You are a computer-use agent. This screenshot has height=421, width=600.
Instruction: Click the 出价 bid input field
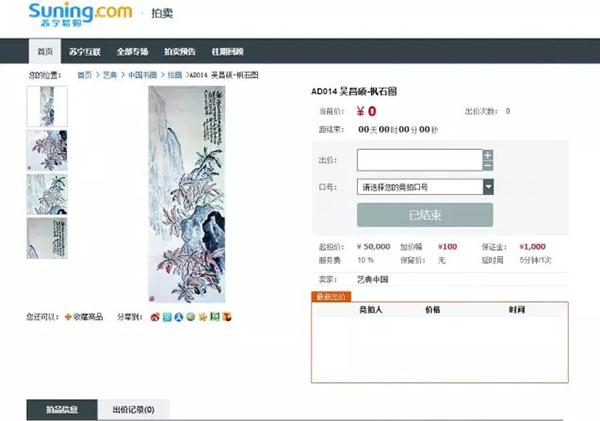coord(420,160)
